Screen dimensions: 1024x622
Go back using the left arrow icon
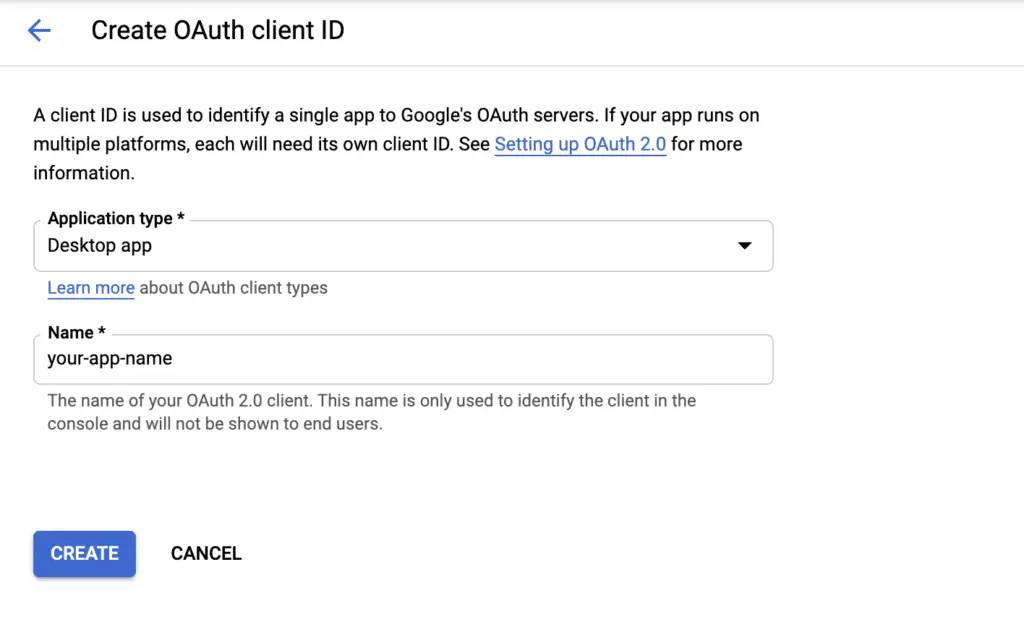coord(39,30)
